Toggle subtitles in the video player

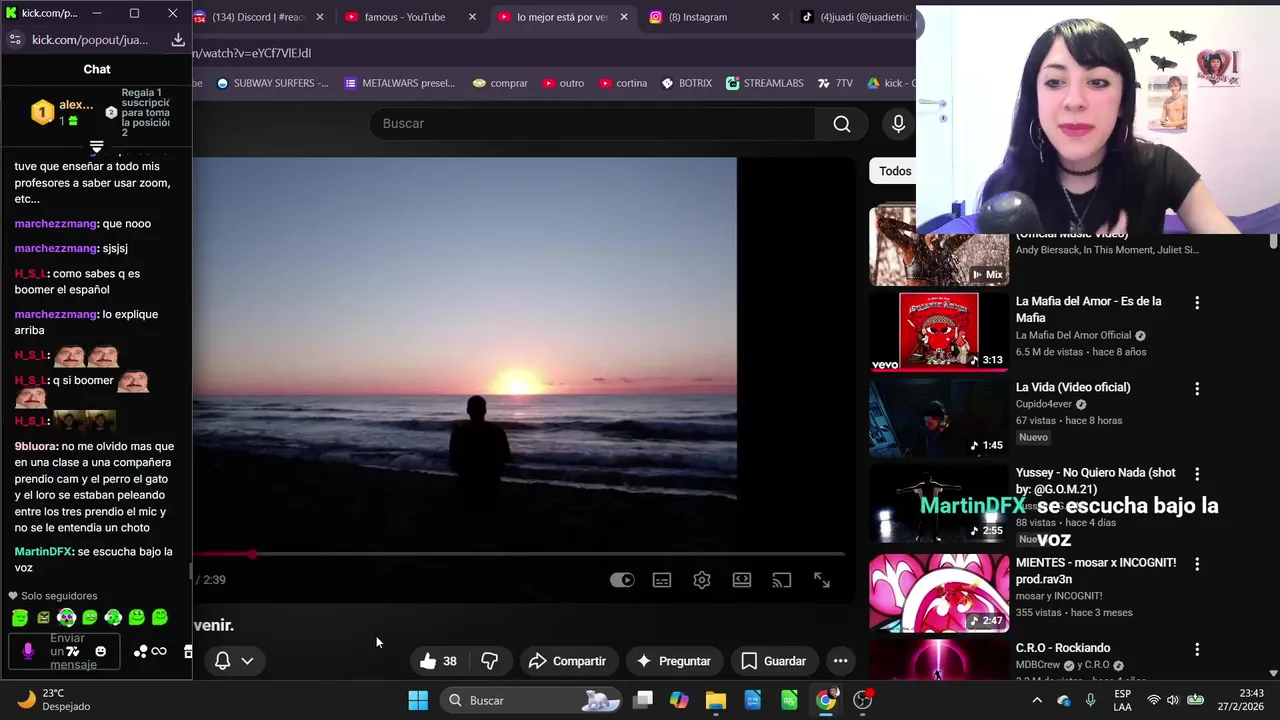pyautogui.click(x=662, y=580)
